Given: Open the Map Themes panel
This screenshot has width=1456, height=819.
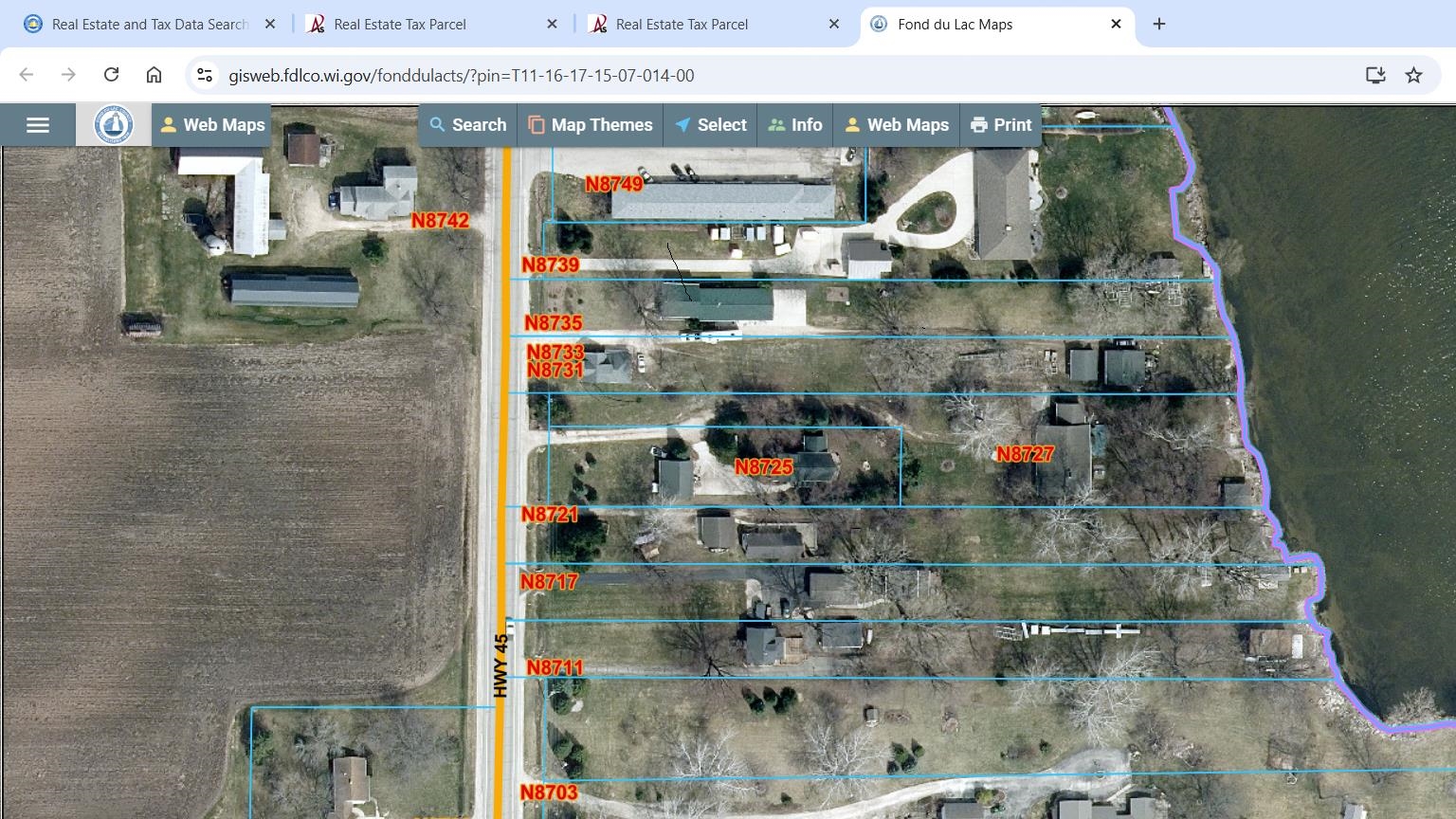Looking at the screenshot, I should [x=591, y=125].
